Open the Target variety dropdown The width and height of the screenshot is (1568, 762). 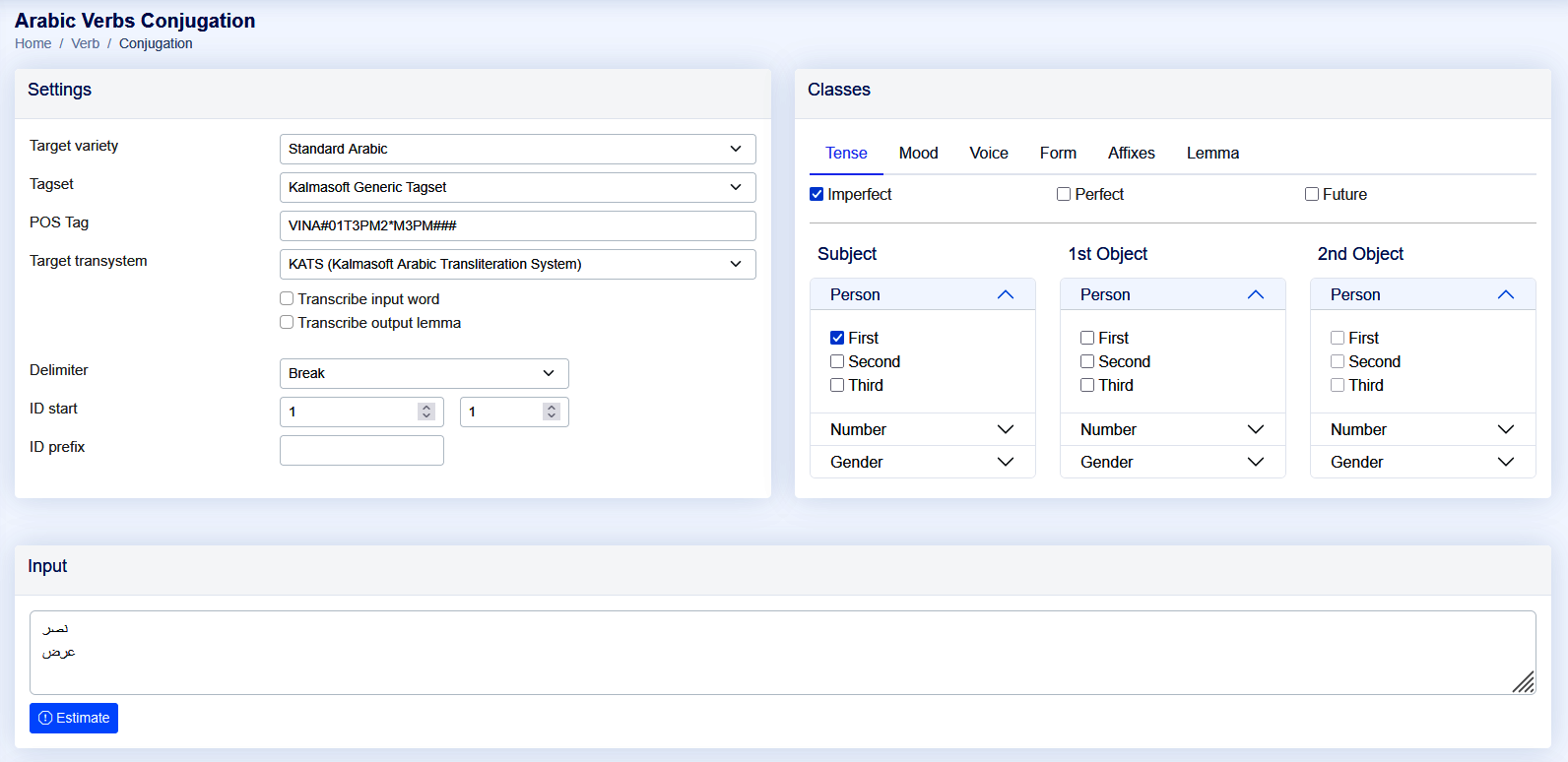click(x=518, y=149)
